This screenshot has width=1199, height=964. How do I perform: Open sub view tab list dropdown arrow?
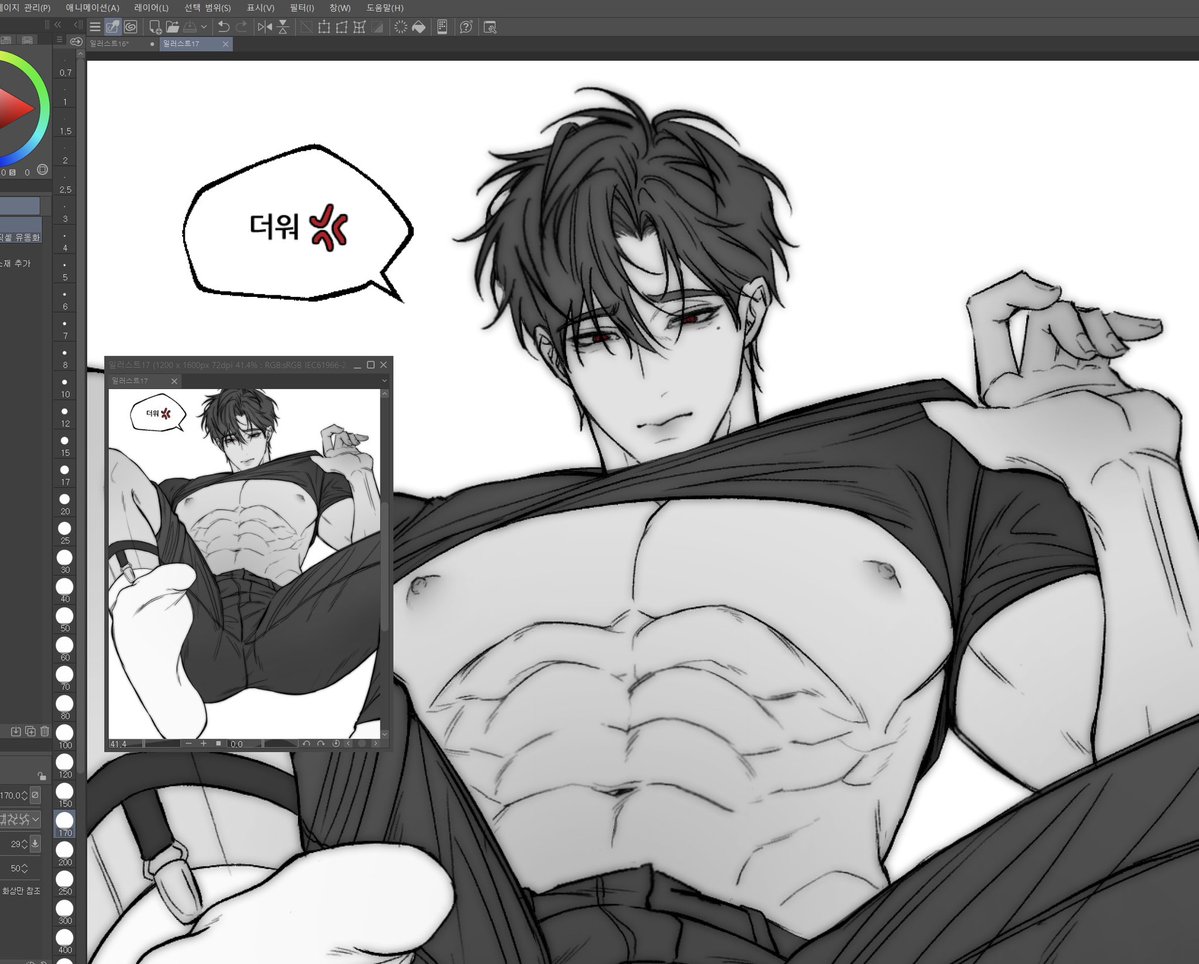pyautogui.click(x=384, y=380)
